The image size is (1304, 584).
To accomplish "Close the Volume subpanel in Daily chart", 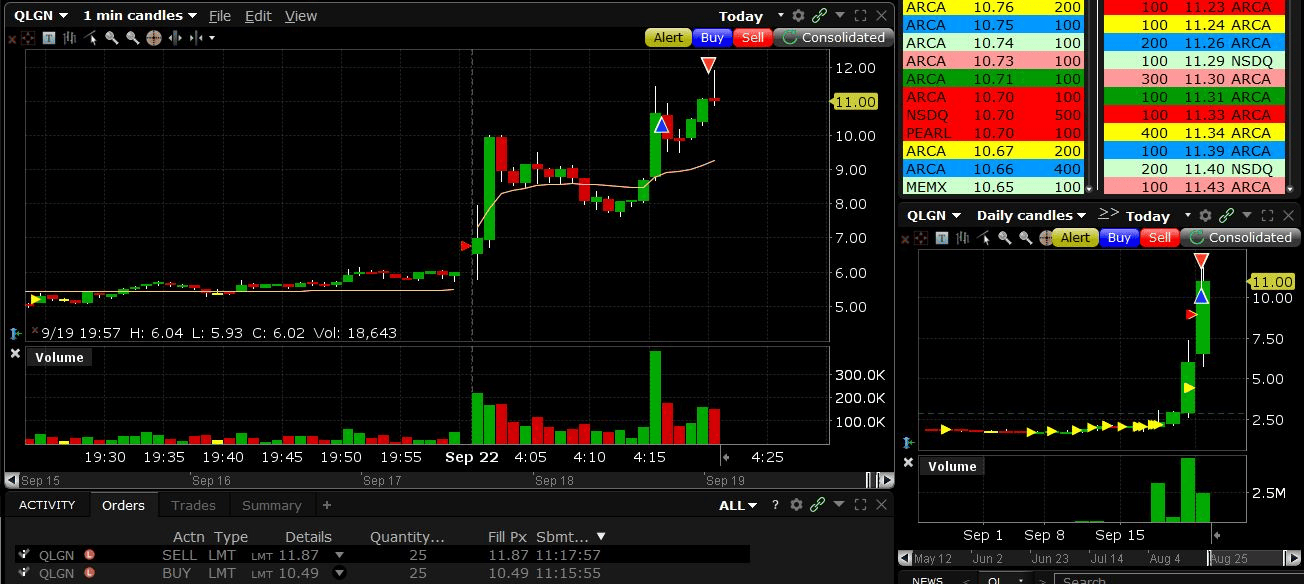I will (909, 462).
